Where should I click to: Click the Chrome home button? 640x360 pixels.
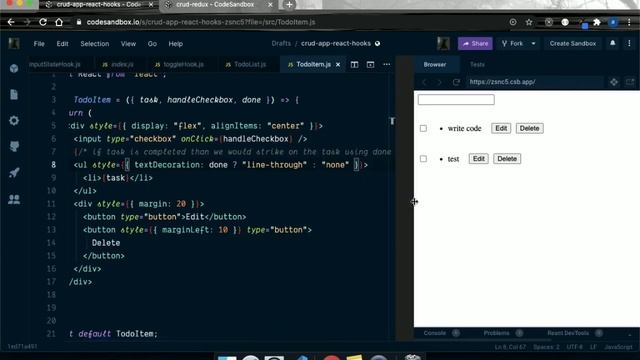(59, 22)
